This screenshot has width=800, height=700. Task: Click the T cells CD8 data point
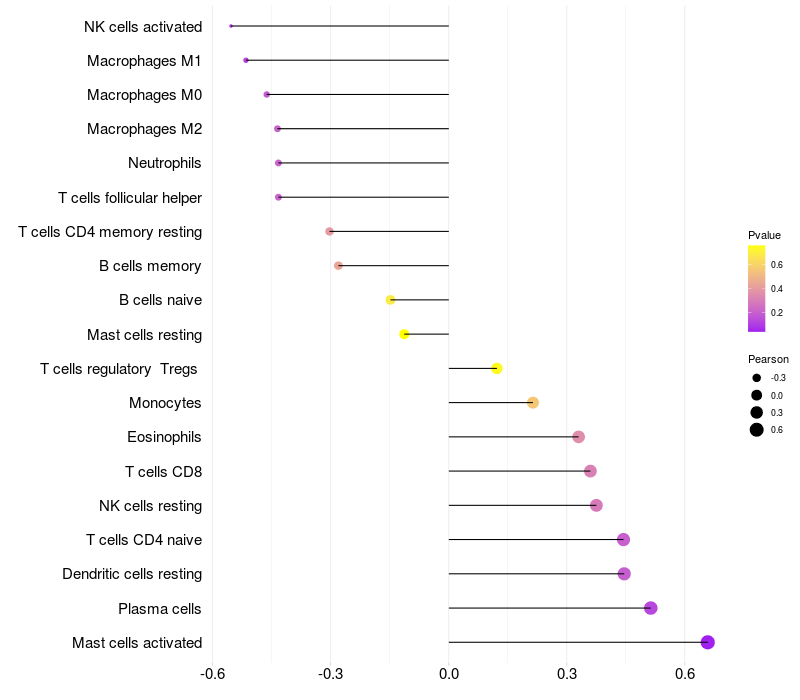[590, 471]
